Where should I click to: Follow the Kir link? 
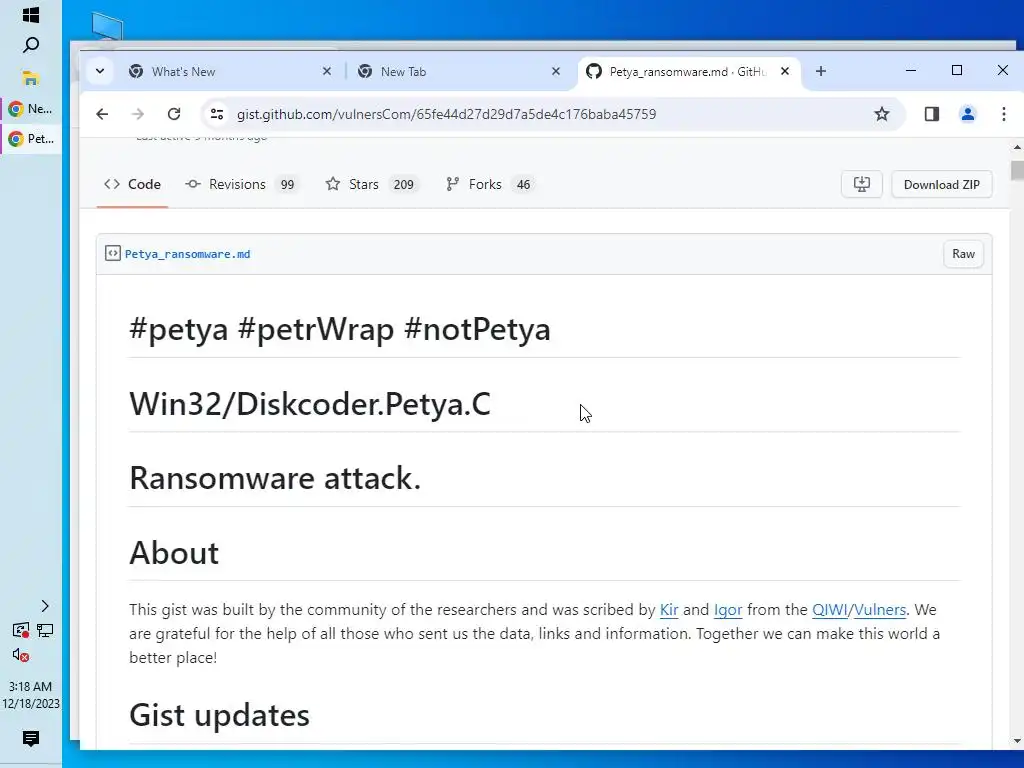pyautogui.click(x=669, y=610)
